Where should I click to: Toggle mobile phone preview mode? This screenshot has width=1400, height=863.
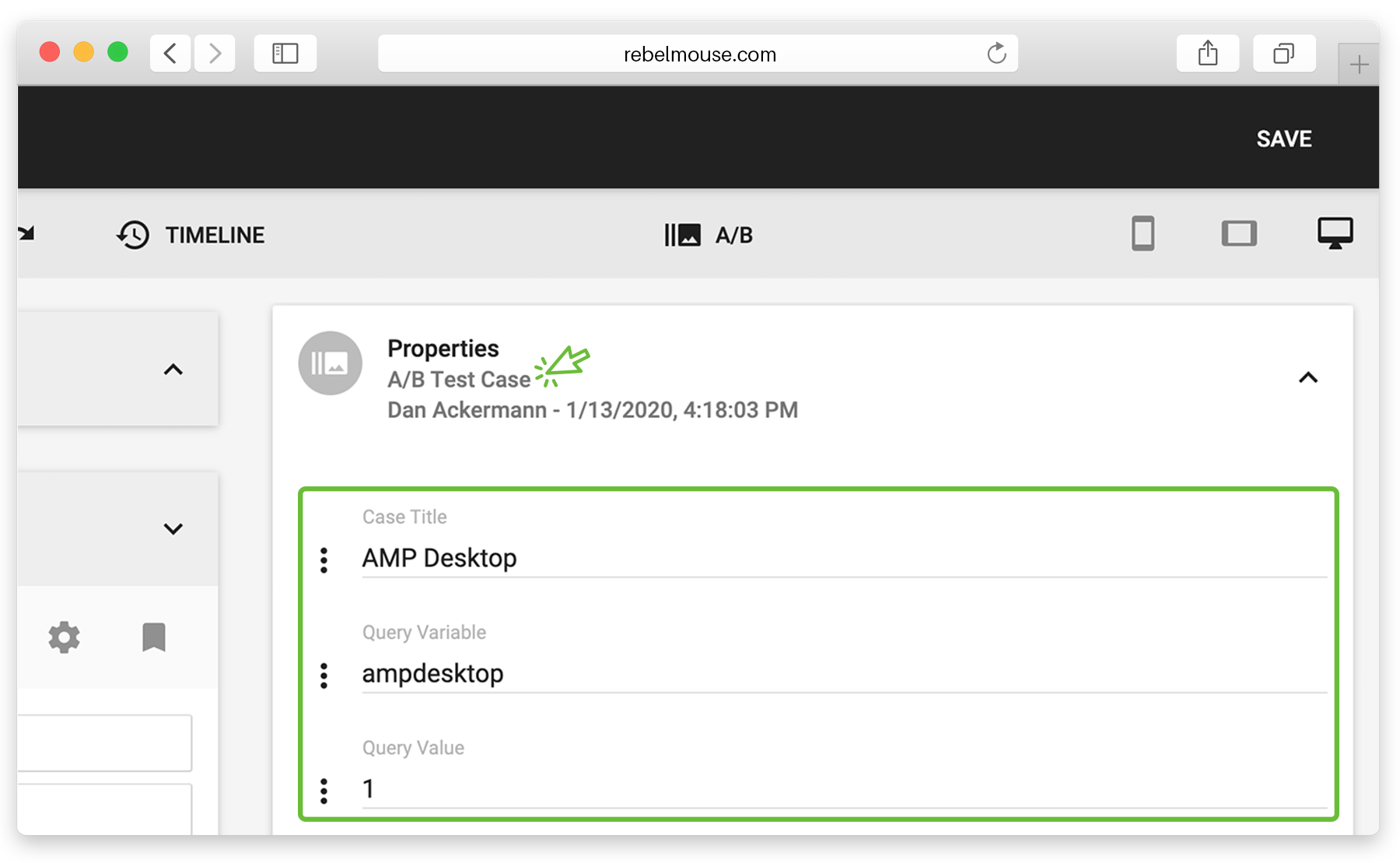1143,233
